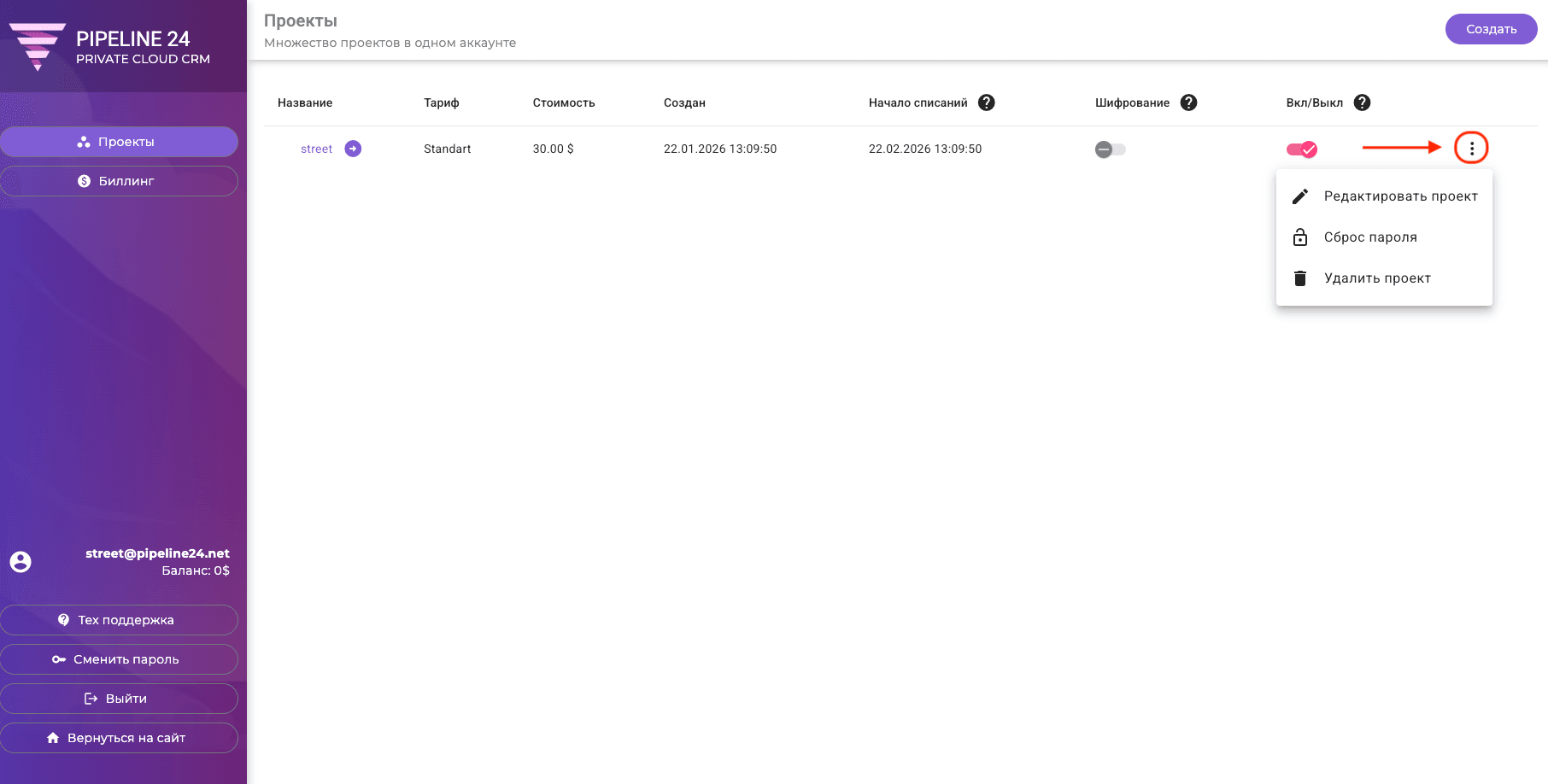The height and width of the screenshot is (784, 1548).
Task: Click help icon next to Вкл/Выкл
Action: point(1363,102)
